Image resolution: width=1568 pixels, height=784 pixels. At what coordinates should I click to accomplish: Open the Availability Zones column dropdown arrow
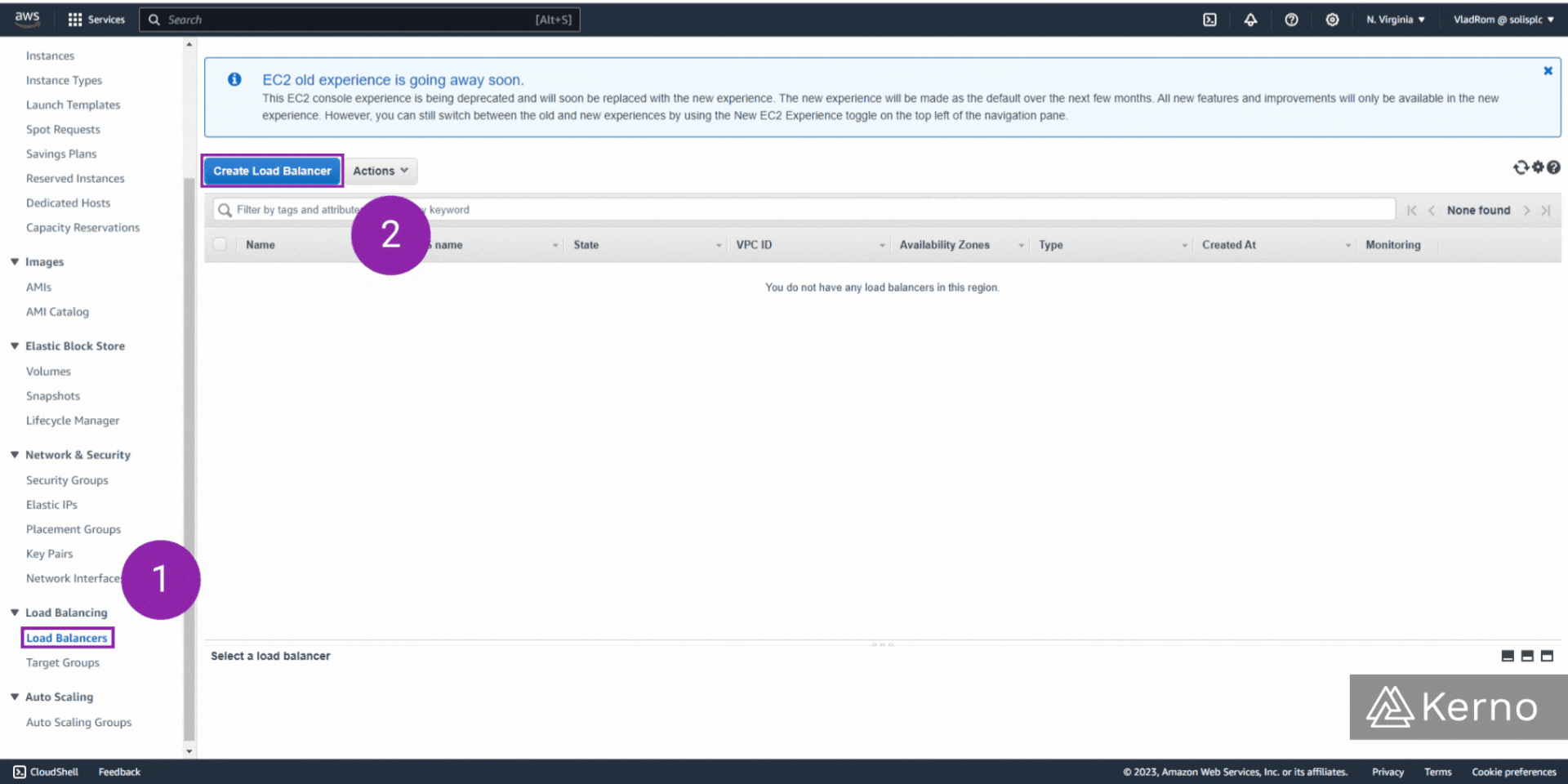click(1021, 245)
